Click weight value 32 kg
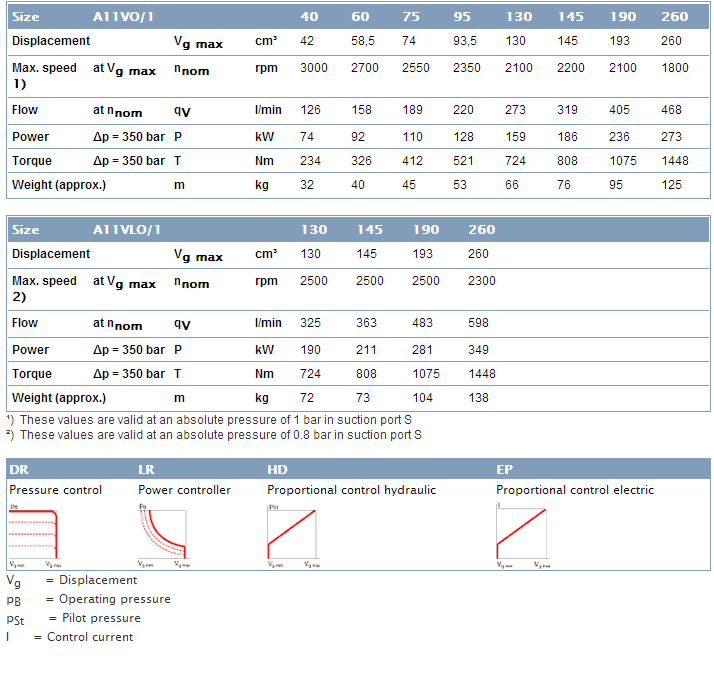 [x=307, y=185]
